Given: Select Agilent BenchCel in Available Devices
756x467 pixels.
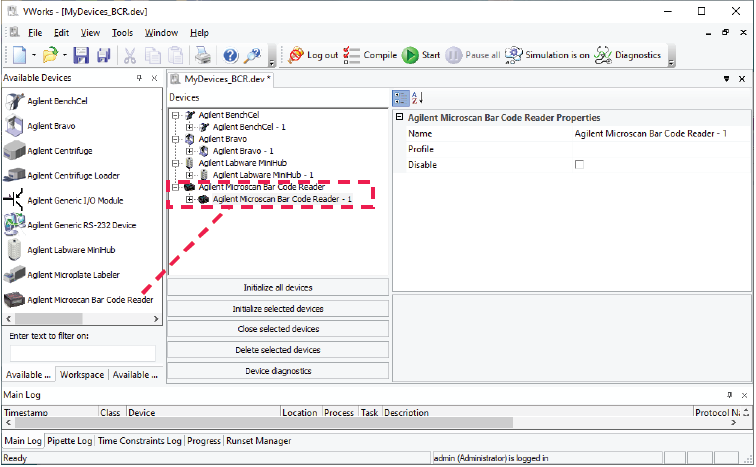Looking at the screenshot, I should [57, 101].
